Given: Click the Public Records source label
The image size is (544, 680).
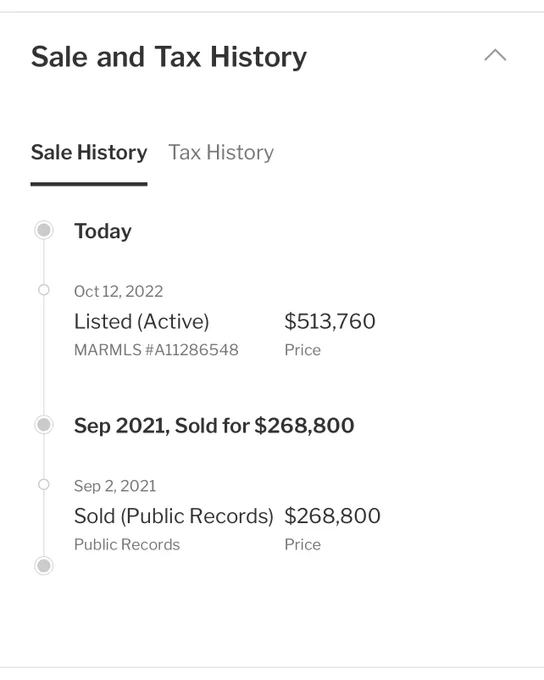Looking at the screenshot, I should (x=127, y=545).
